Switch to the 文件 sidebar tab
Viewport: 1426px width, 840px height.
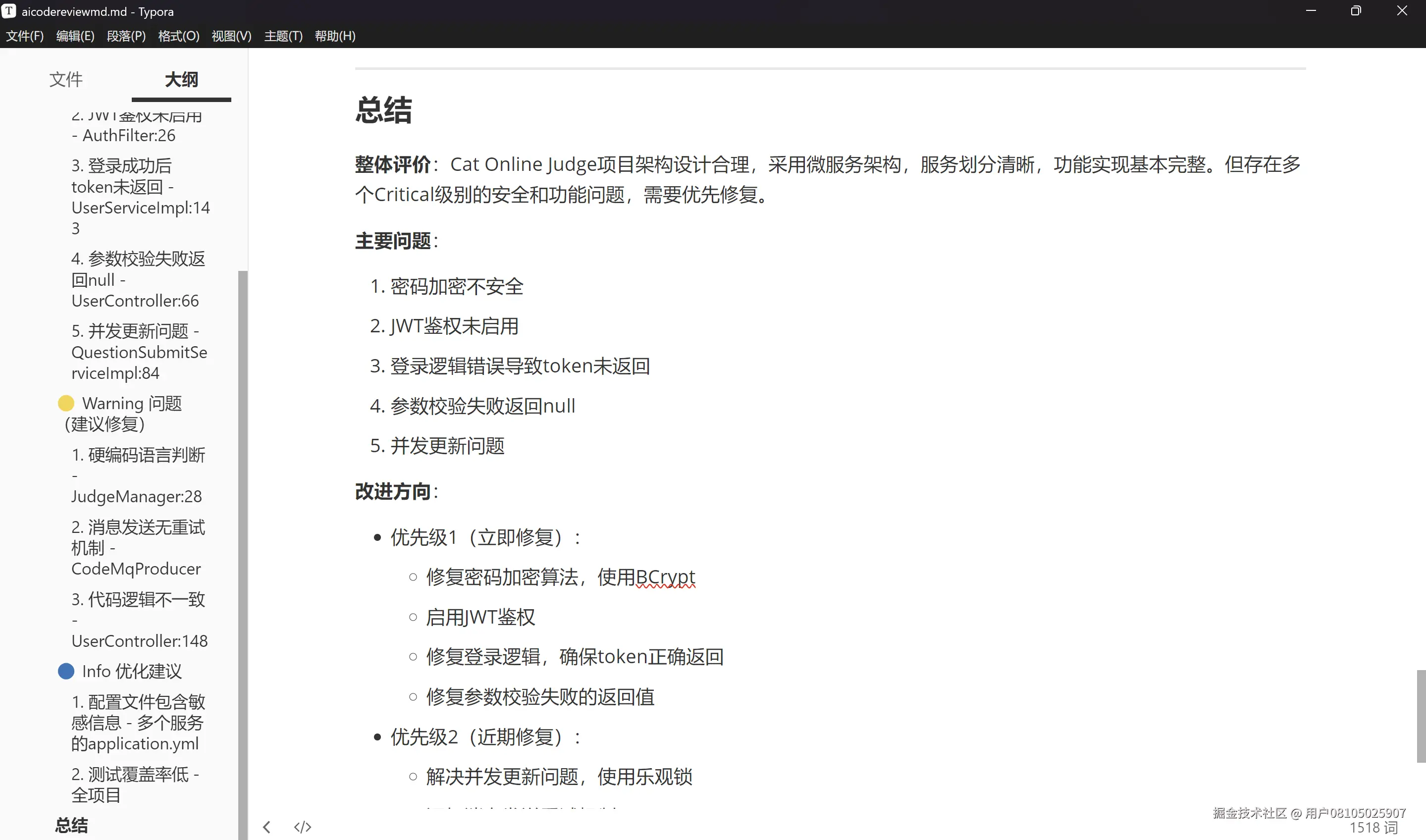[x=66, y=79]
